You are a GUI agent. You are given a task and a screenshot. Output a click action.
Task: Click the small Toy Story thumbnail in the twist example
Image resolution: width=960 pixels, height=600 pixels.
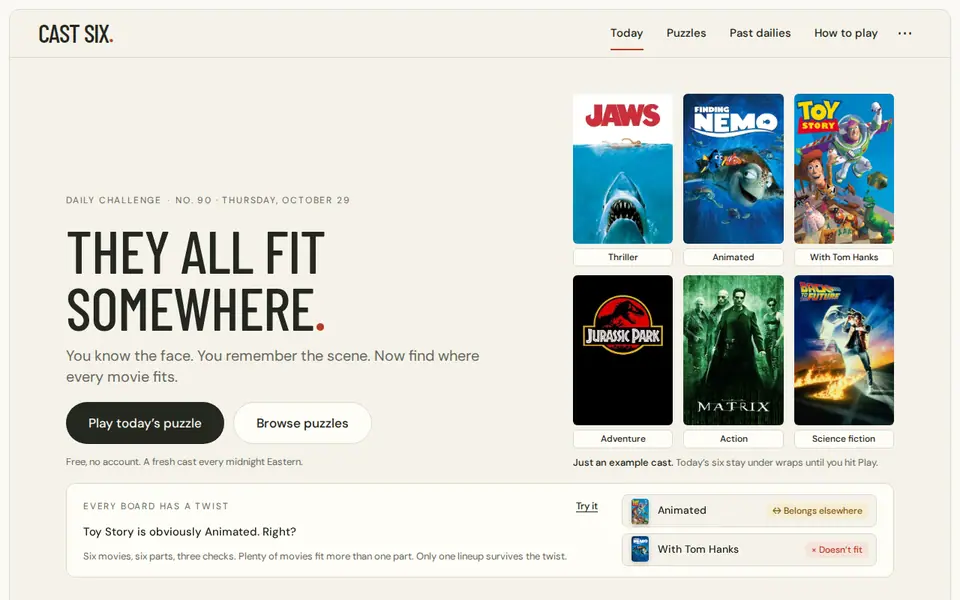coord(640,511)
